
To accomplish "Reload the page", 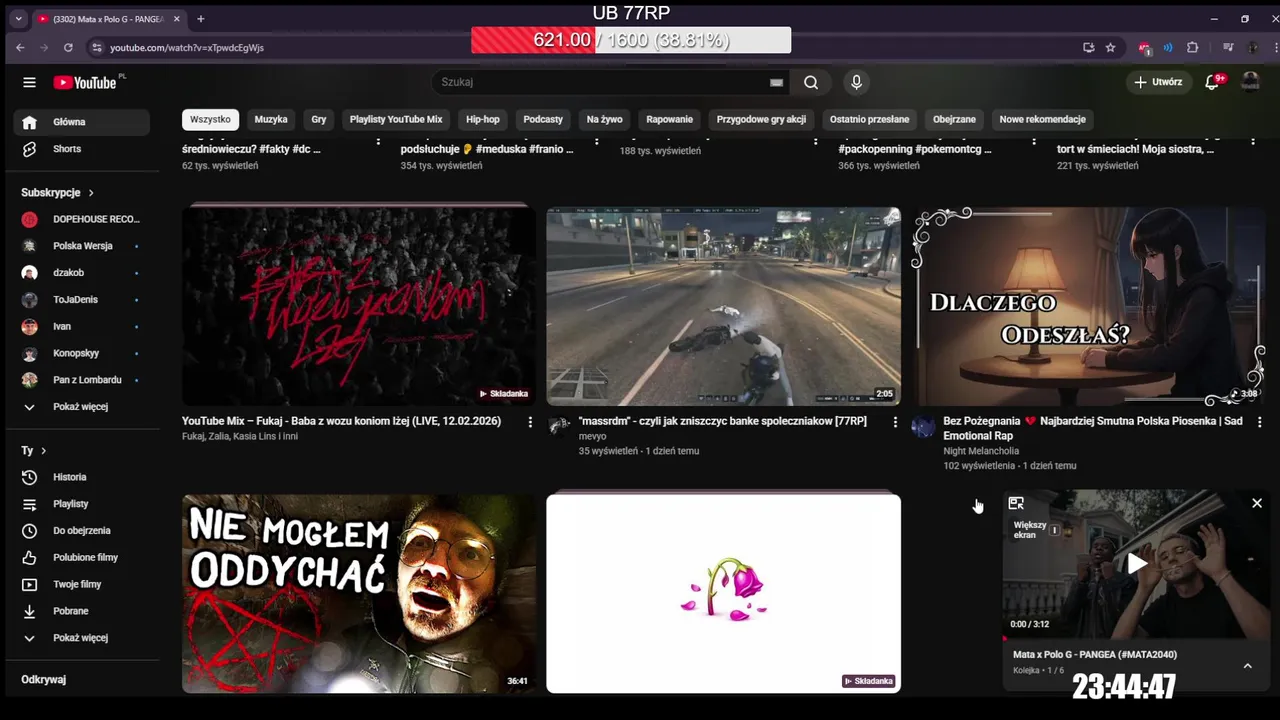I will [68, 47].
